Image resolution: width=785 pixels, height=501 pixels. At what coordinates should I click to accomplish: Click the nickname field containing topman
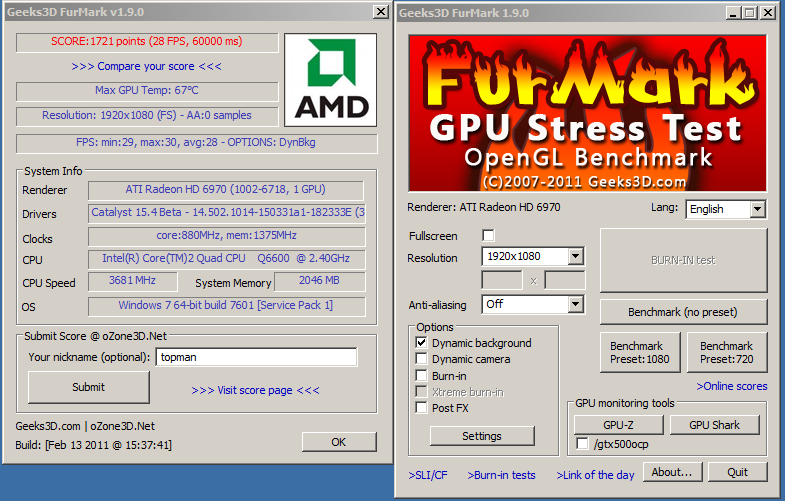click(x=256, y=357)
